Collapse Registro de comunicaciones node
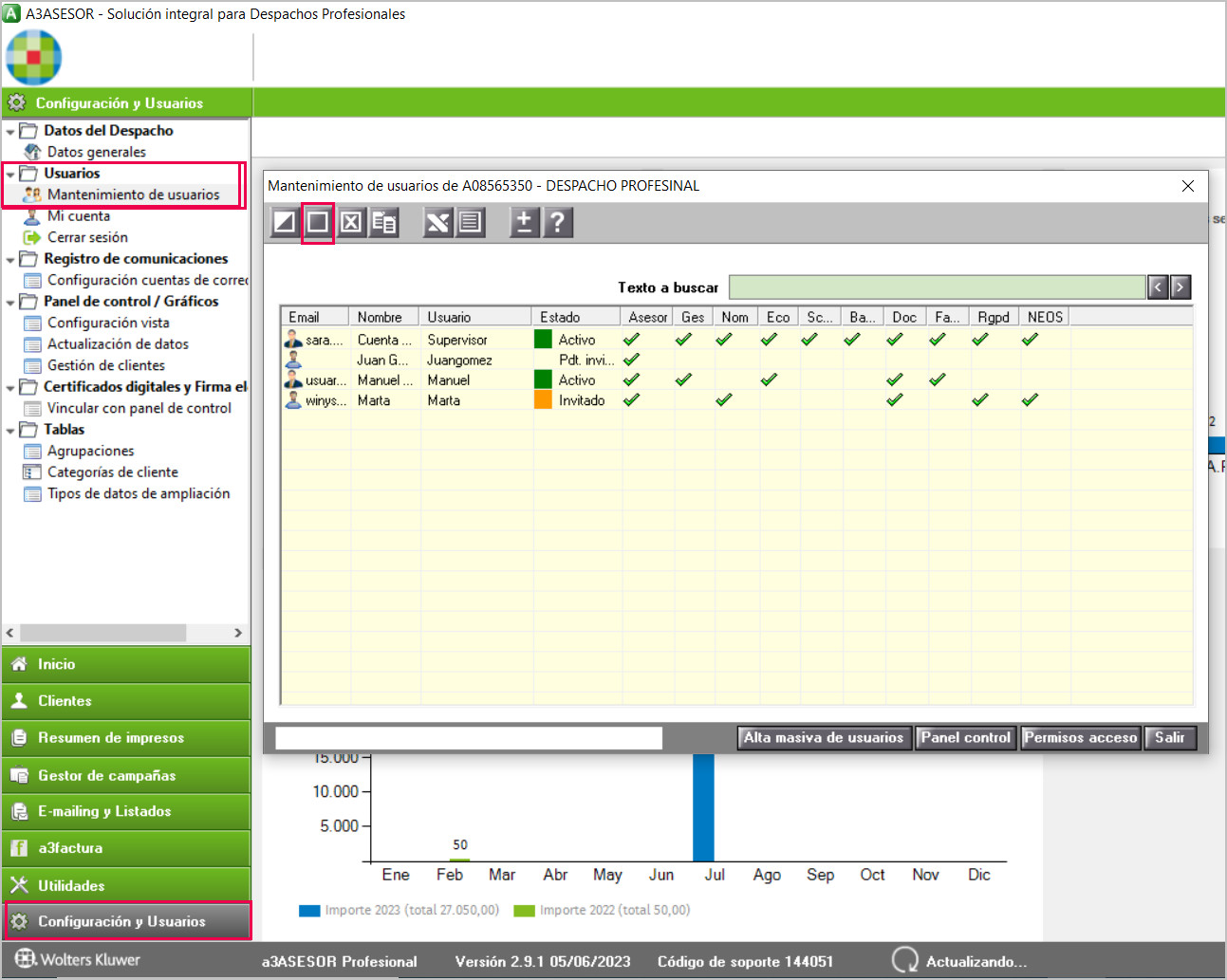Screen dimensions: 1227x980 pyautogui.click(x=10, y=260)
